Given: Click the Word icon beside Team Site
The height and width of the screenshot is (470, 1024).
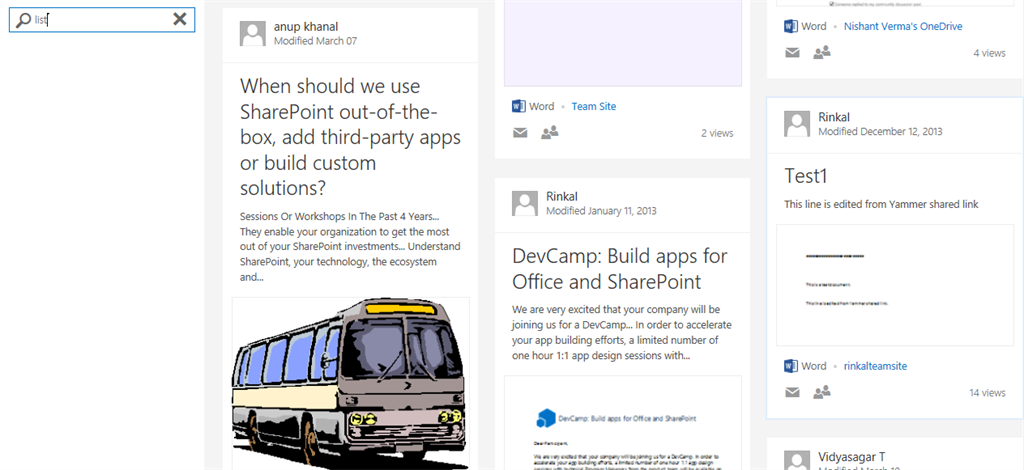Looking at the screenshot, I should 519,106.
